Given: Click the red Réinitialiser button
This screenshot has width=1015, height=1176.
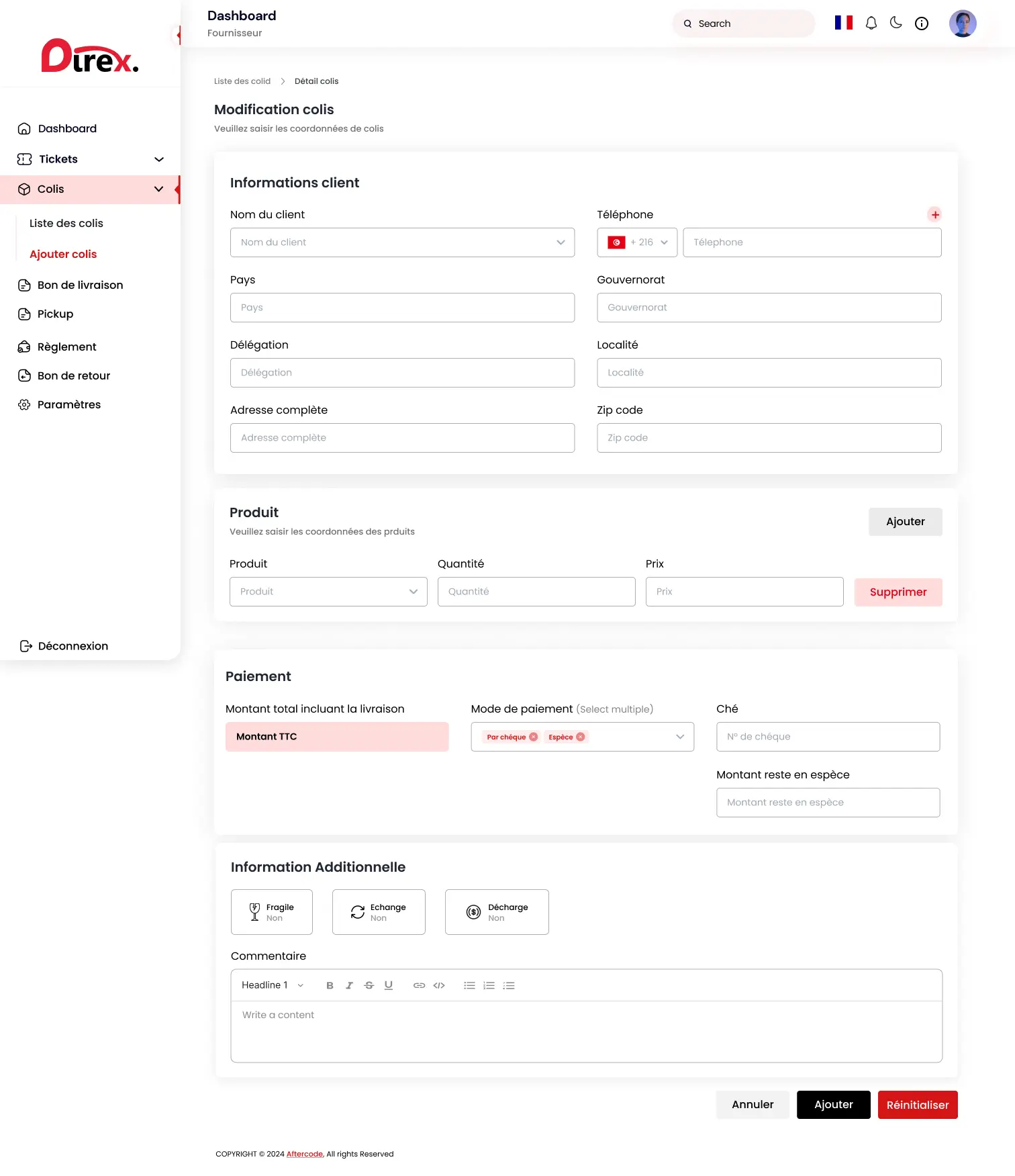Looking at the screenshot, I should (917, 1105).
